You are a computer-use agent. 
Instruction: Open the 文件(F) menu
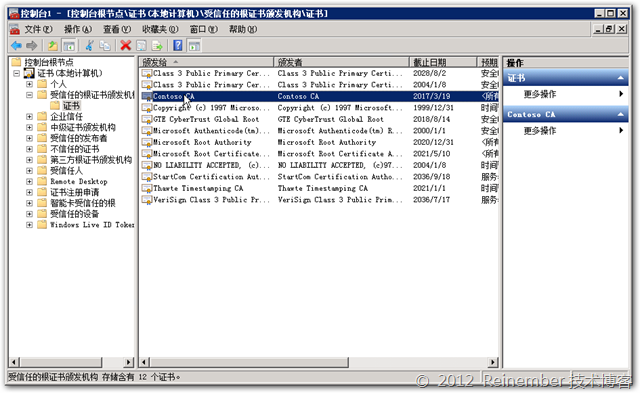click(x=38, y=29)
